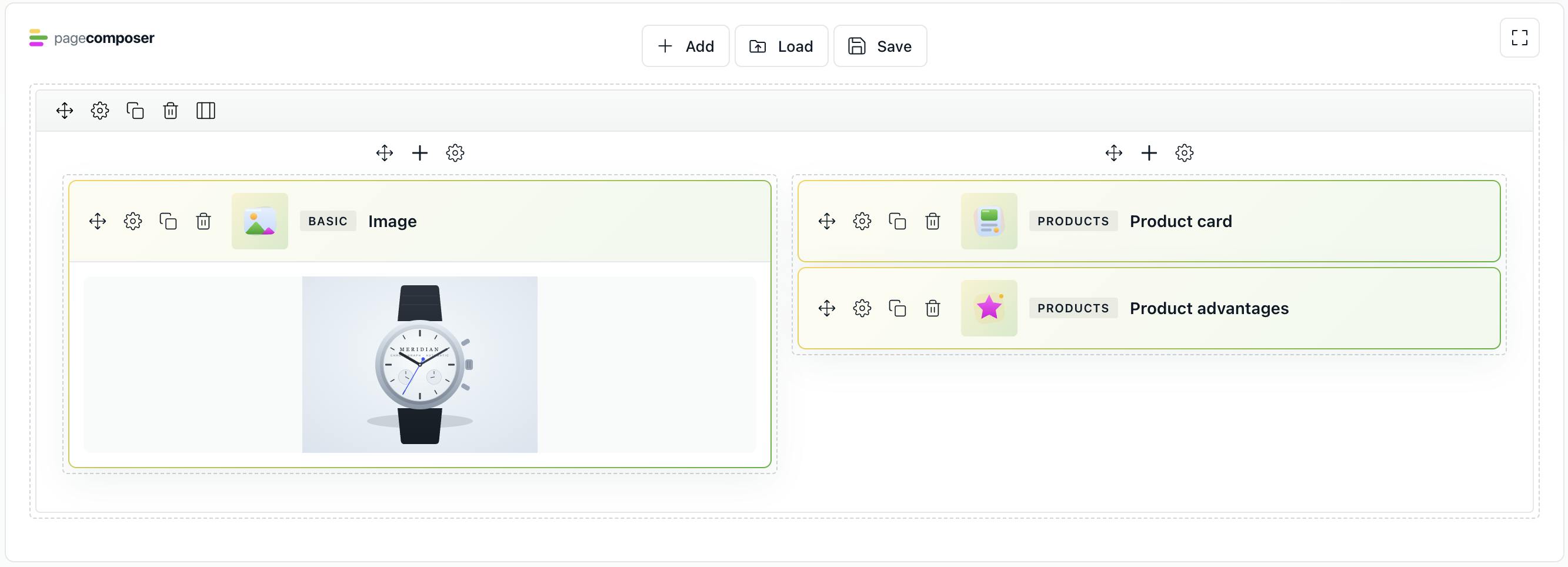Add element to right column plus icon
Viewport: 1568px width, 567px height.
pos(1149,153)
